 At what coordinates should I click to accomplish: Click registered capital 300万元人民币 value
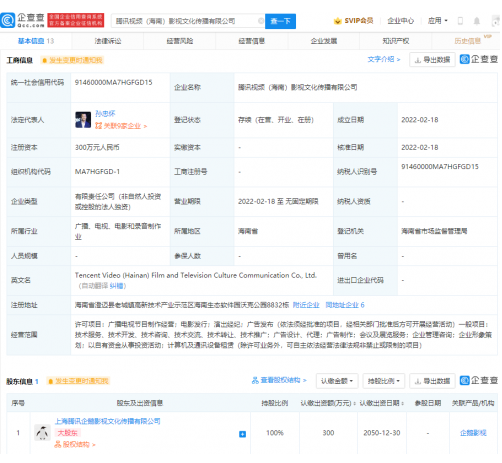[97, 147]
